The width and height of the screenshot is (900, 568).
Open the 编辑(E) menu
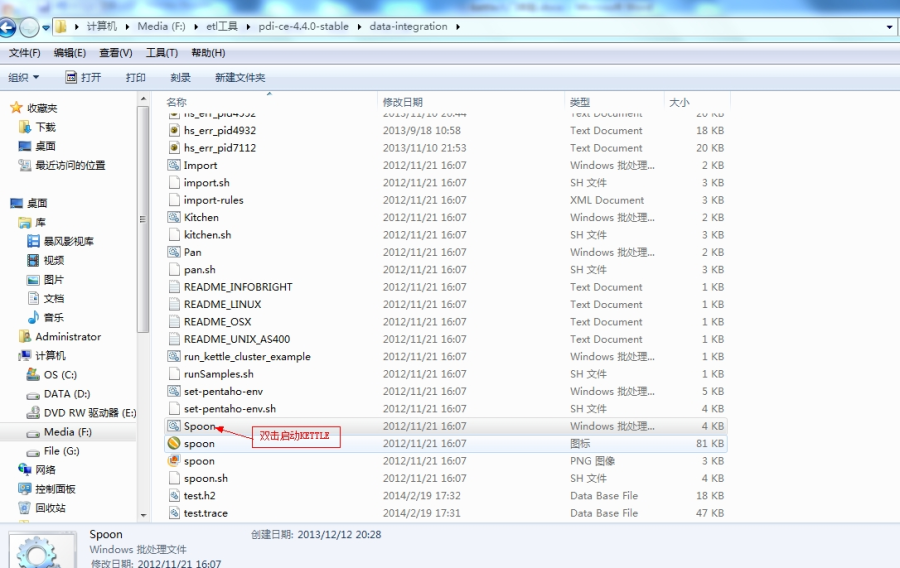(x=70, y=53)
